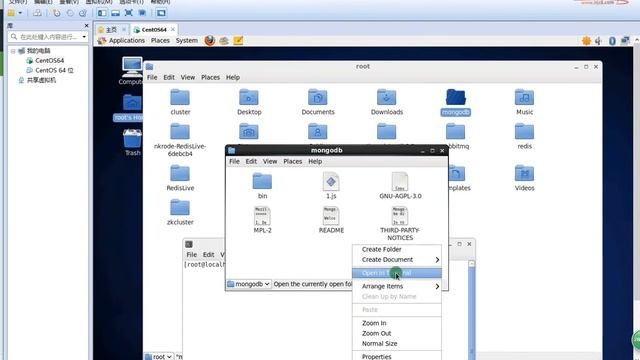Select the README file in mongodb window
Viewport: 640px width, 360px height.
click(x=331, y=220)
